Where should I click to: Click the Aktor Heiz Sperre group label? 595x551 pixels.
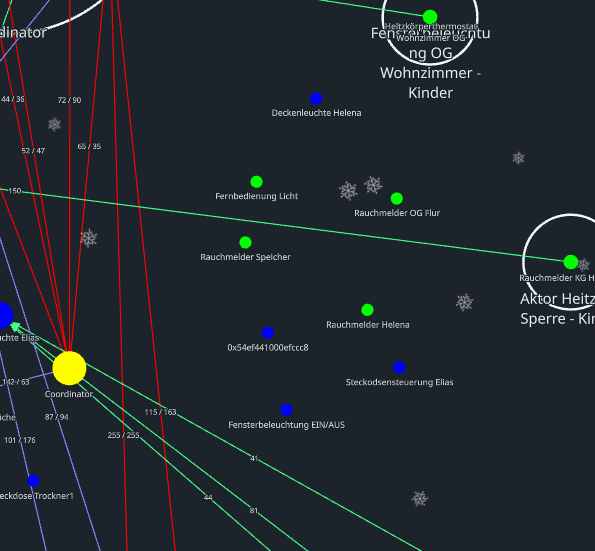pos(557,309)
